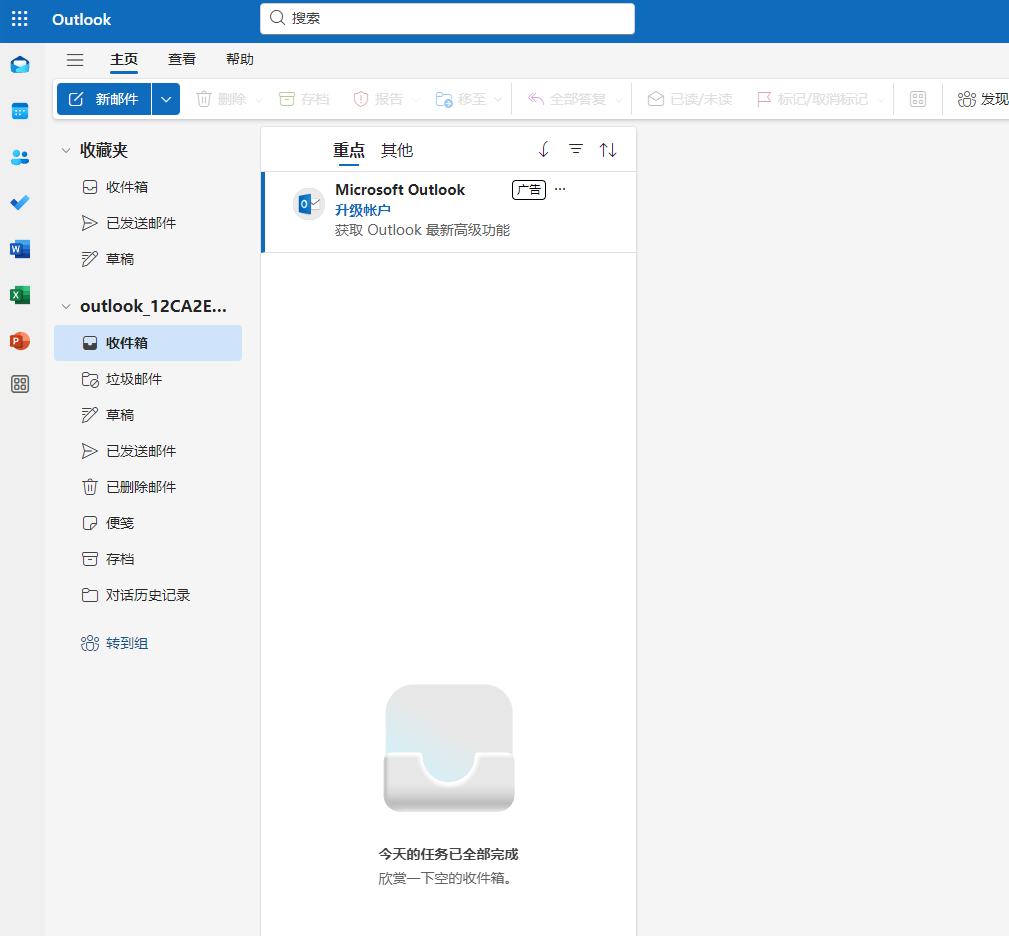Screen dimensions: 1009x936
Task: Click in the 搜索 search box
Action: pyautogui.click(x=447, y=18)
